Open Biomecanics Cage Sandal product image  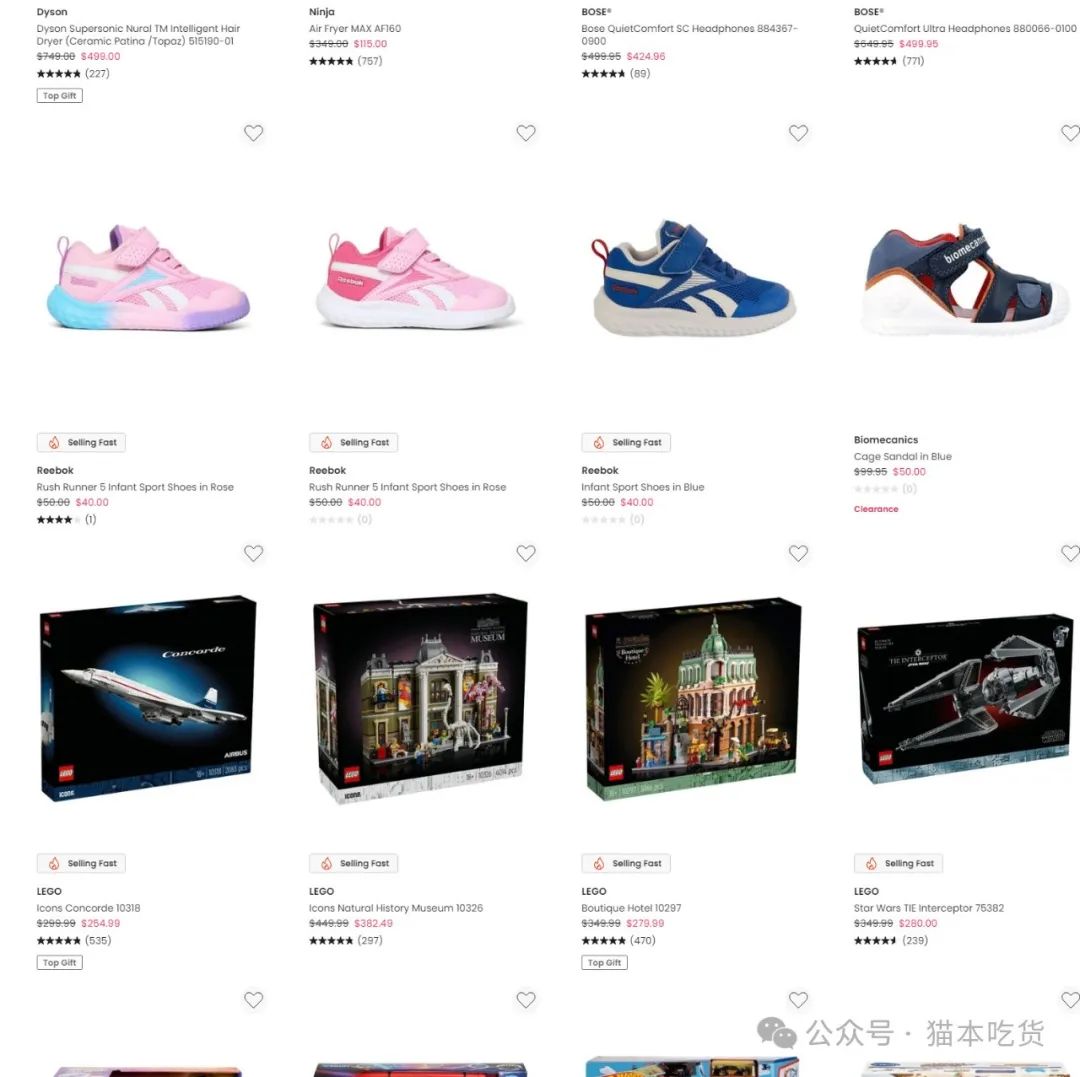[x=966, y=281]
